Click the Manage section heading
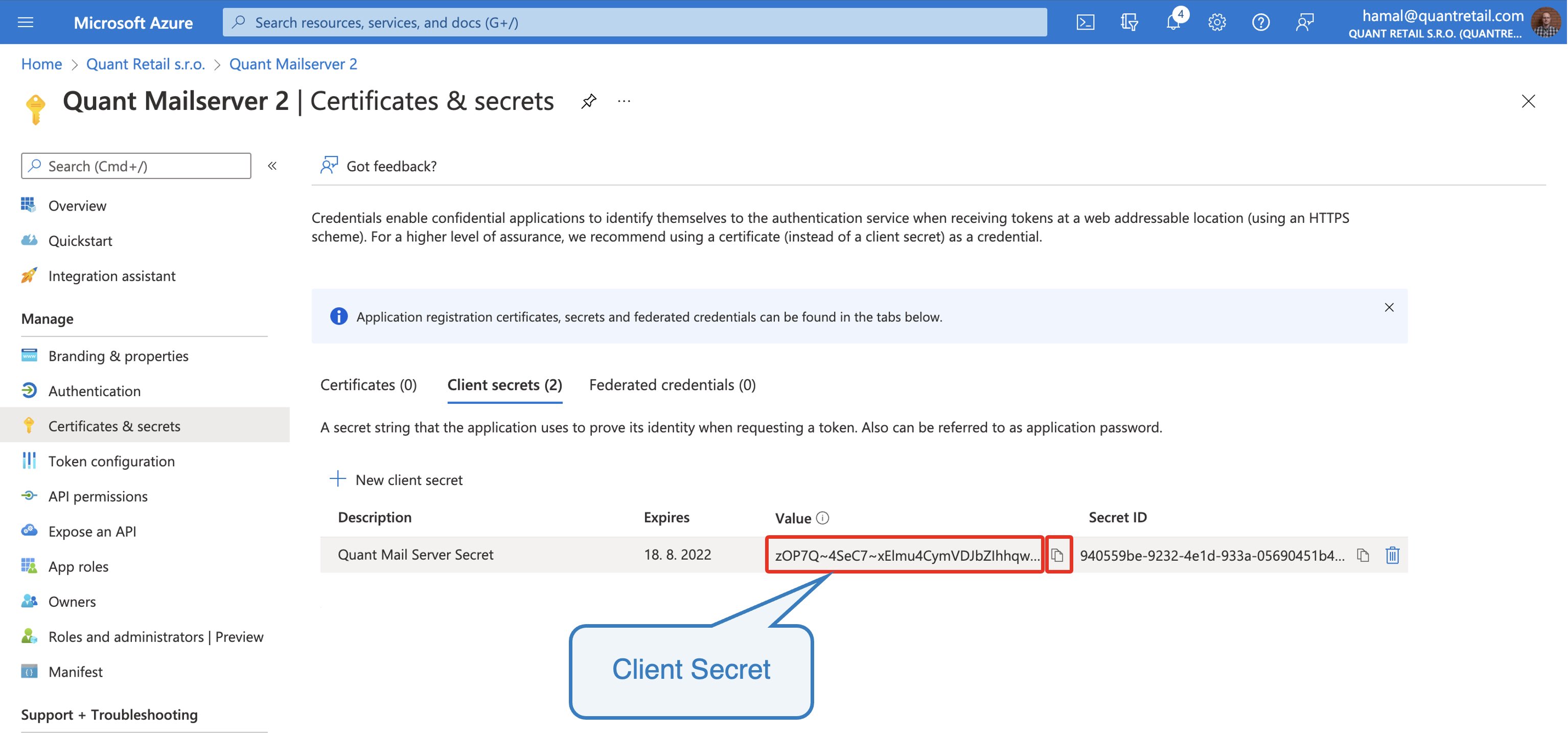 47,319
